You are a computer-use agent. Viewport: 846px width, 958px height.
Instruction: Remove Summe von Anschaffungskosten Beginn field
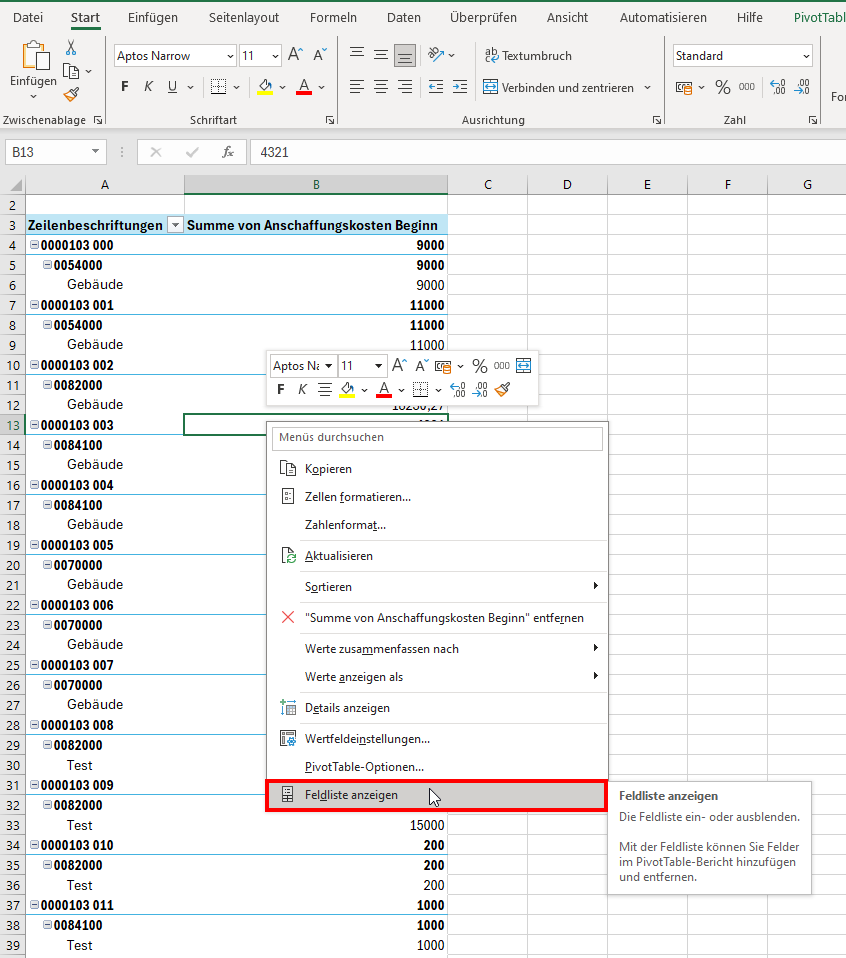437,618
